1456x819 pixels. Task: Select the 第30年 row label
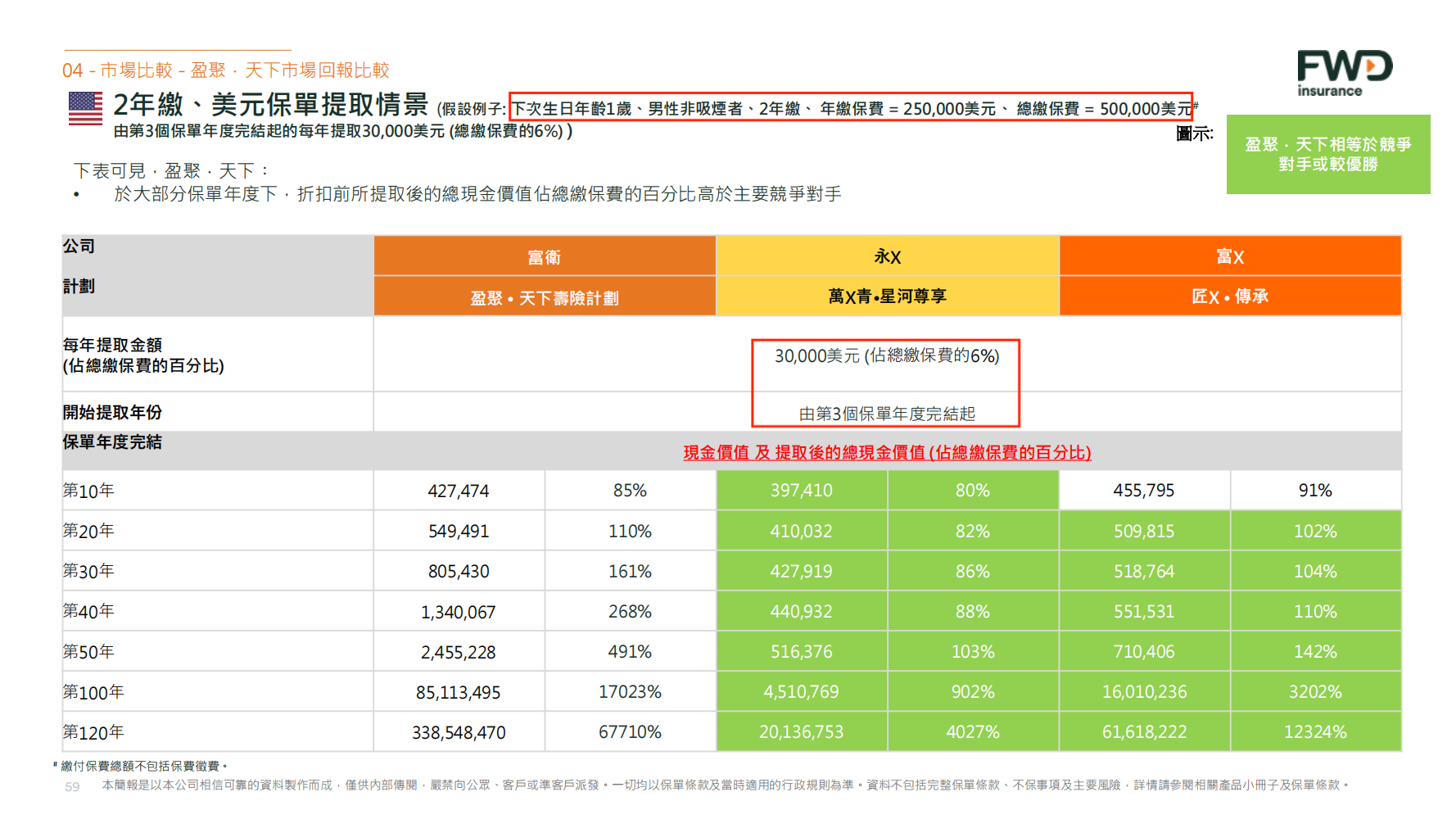88,571
